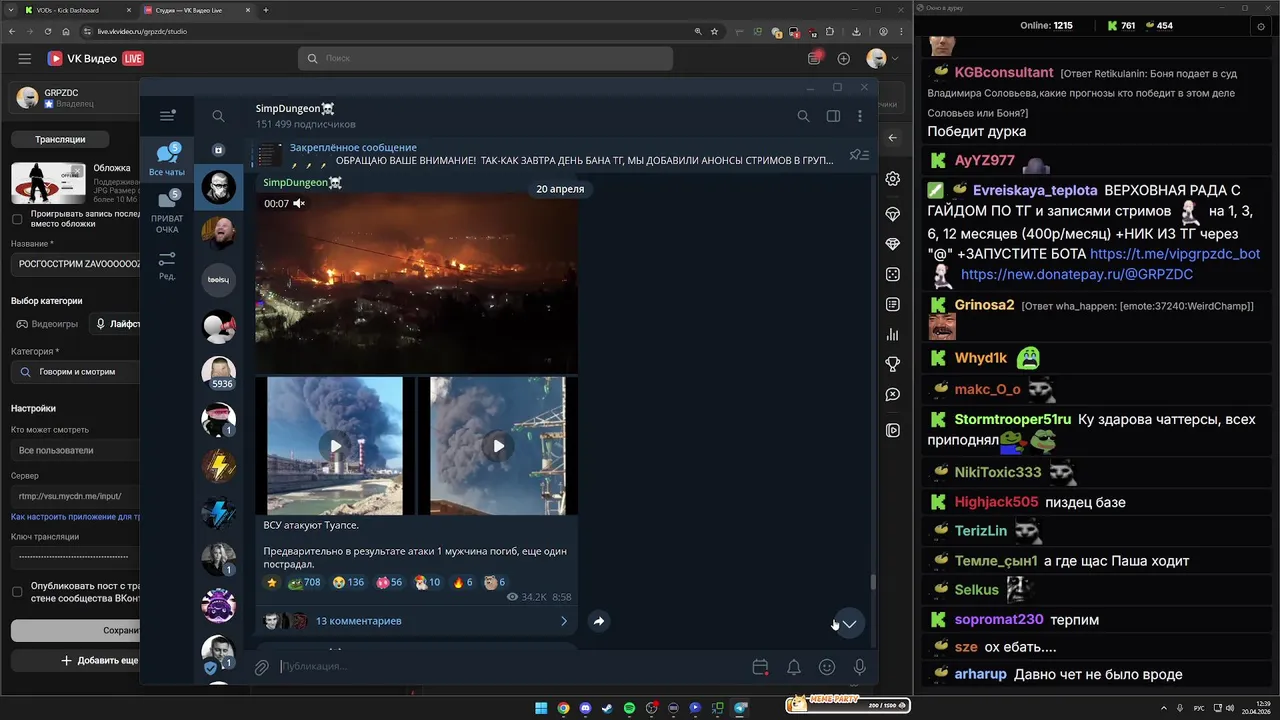Screen dimensions: 1280x720
Task: Choose the Видеоигры category type
Action: coord(46,324)
